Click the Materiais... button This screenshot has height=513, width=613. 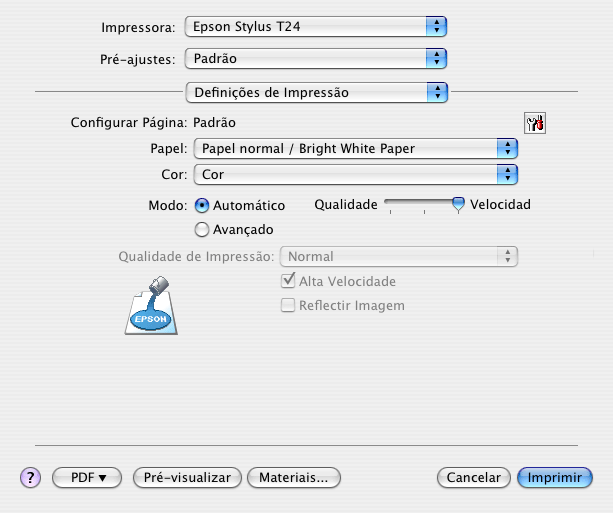[x=294, y=477]
